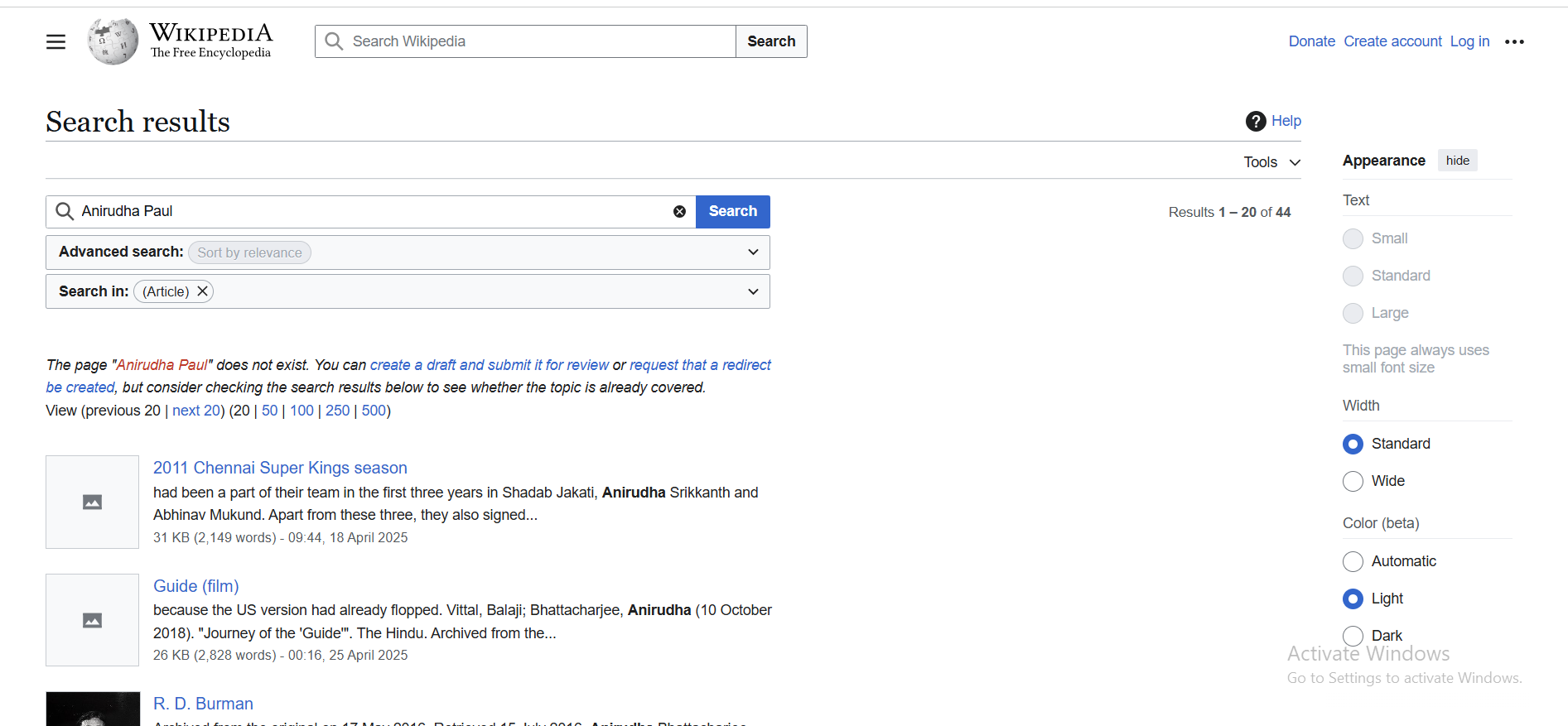This screenshot has width=1568, height=726.
Task: Remove the (Article) namespace tag
Action: pos(202,291)
